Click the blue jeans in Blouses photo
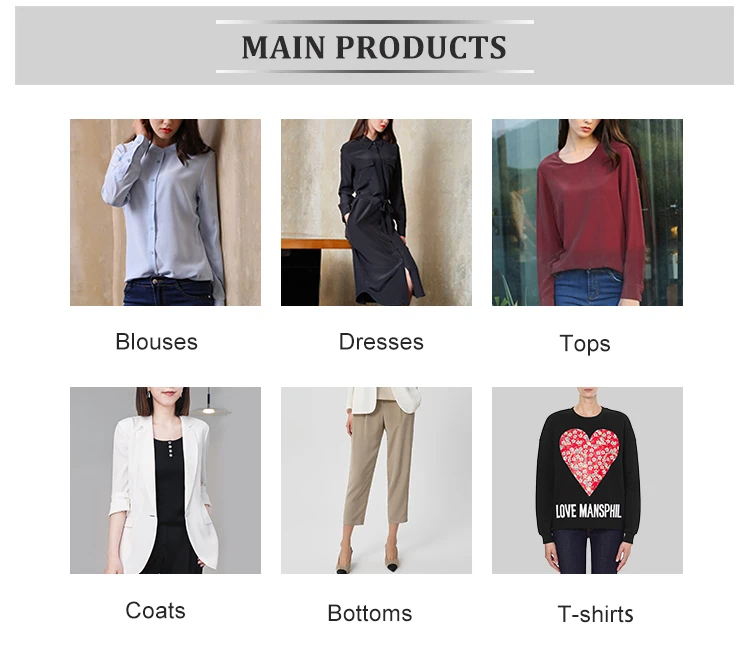The width and height of the screenshot is (750, 649). click(170, 292)
